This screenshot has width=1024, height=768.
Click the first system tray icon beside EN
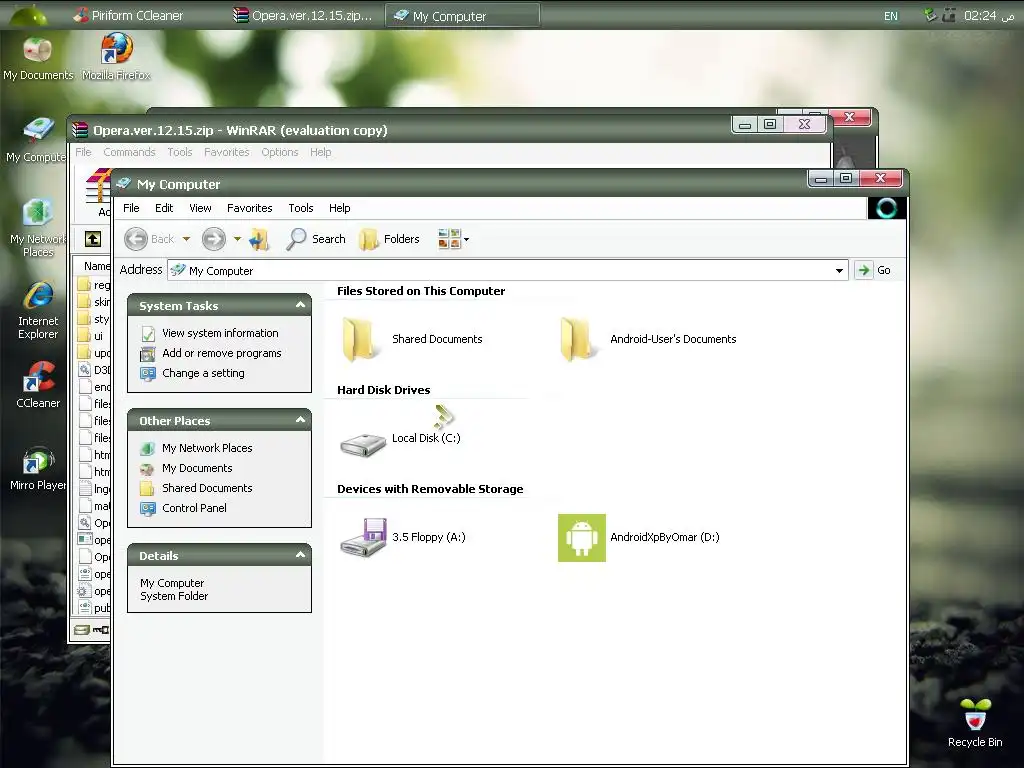(930, 15)
